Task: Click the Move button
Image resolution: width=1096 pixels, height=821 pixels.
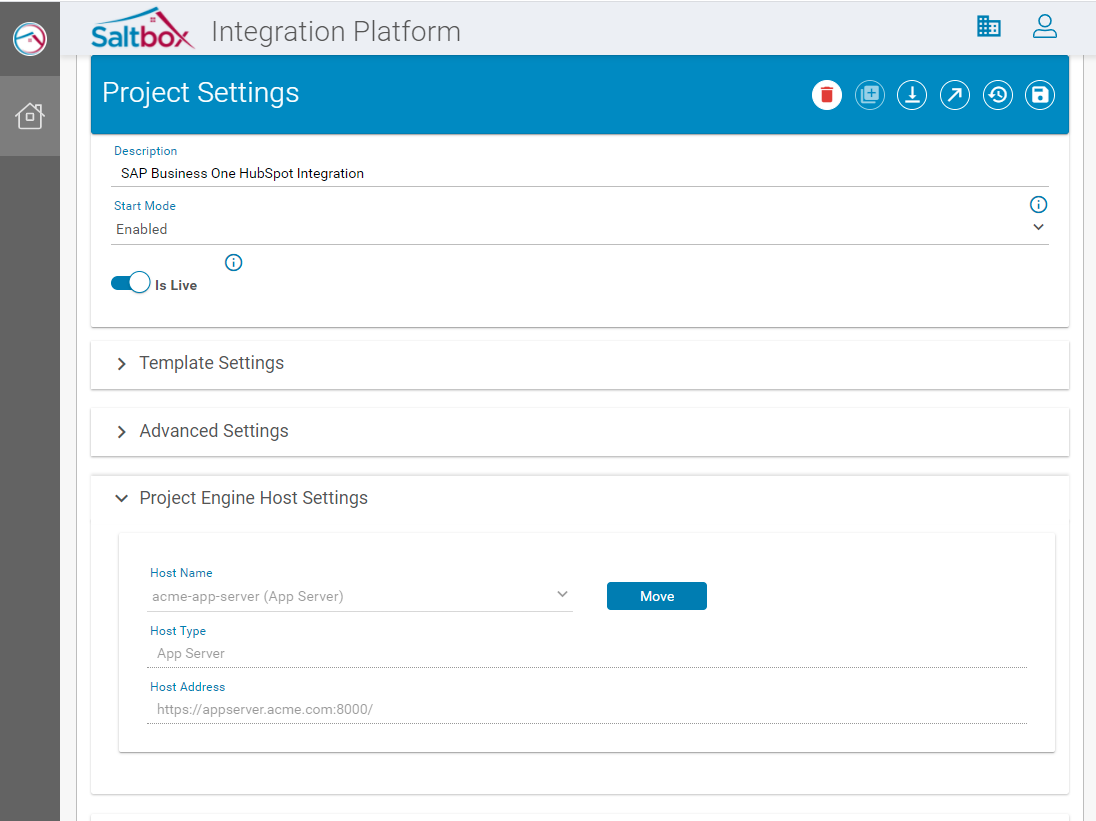Action: tap(656, 596)
